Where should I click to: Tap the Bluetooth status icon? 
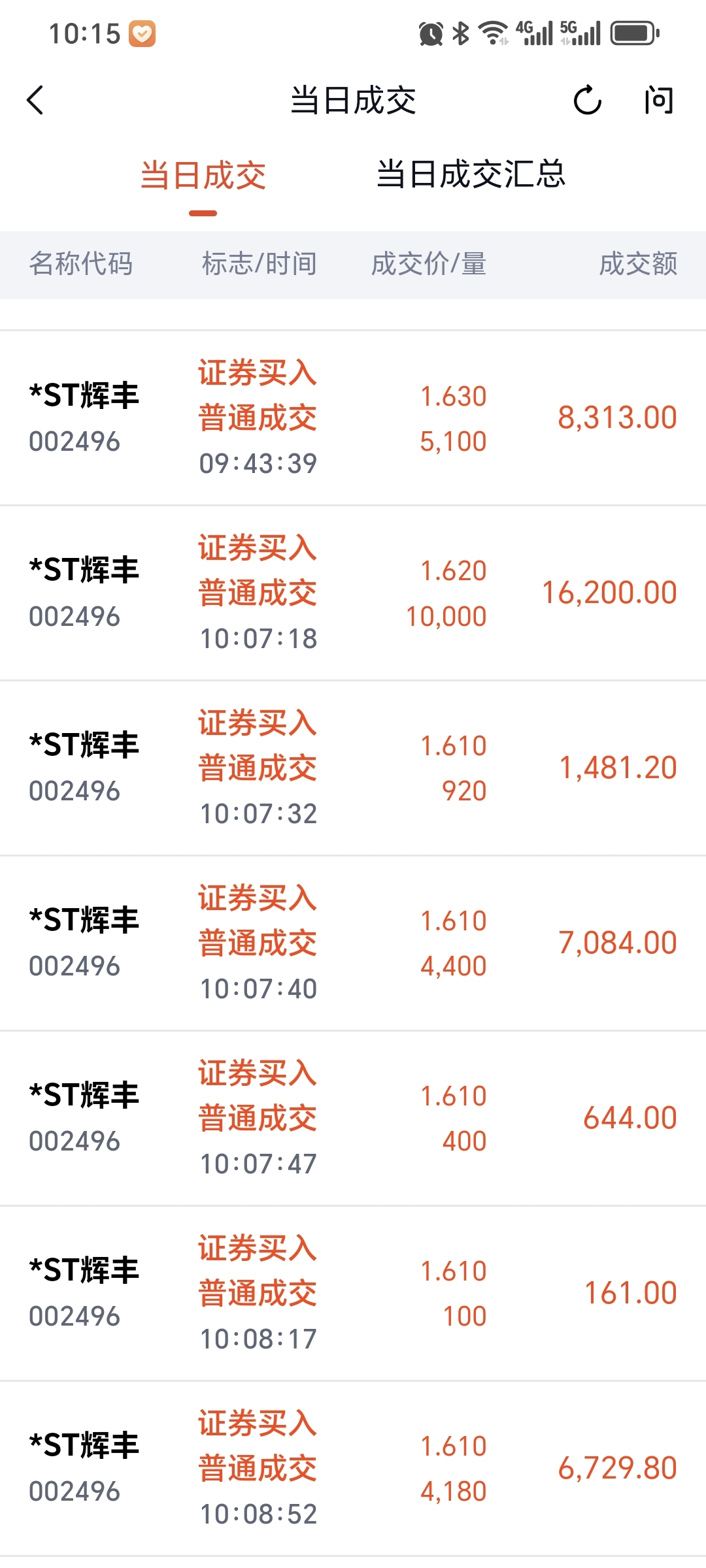(461, 33)
